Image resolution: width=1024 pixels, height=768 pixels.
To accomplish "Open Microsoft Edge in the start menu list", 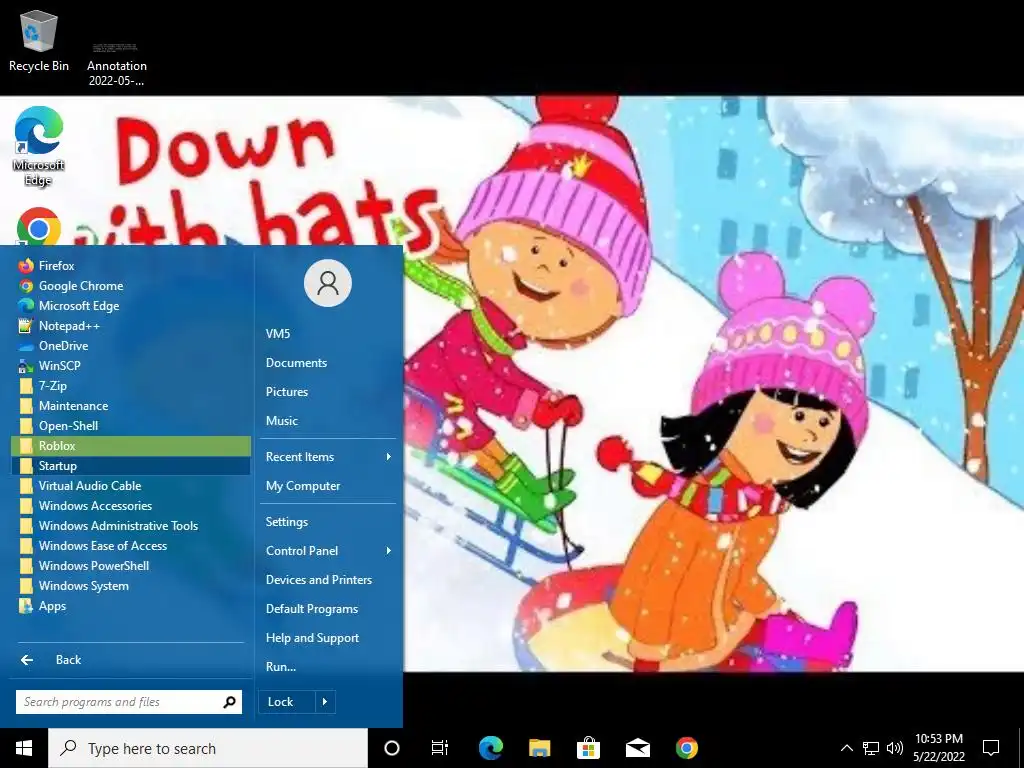I will 131,306.
